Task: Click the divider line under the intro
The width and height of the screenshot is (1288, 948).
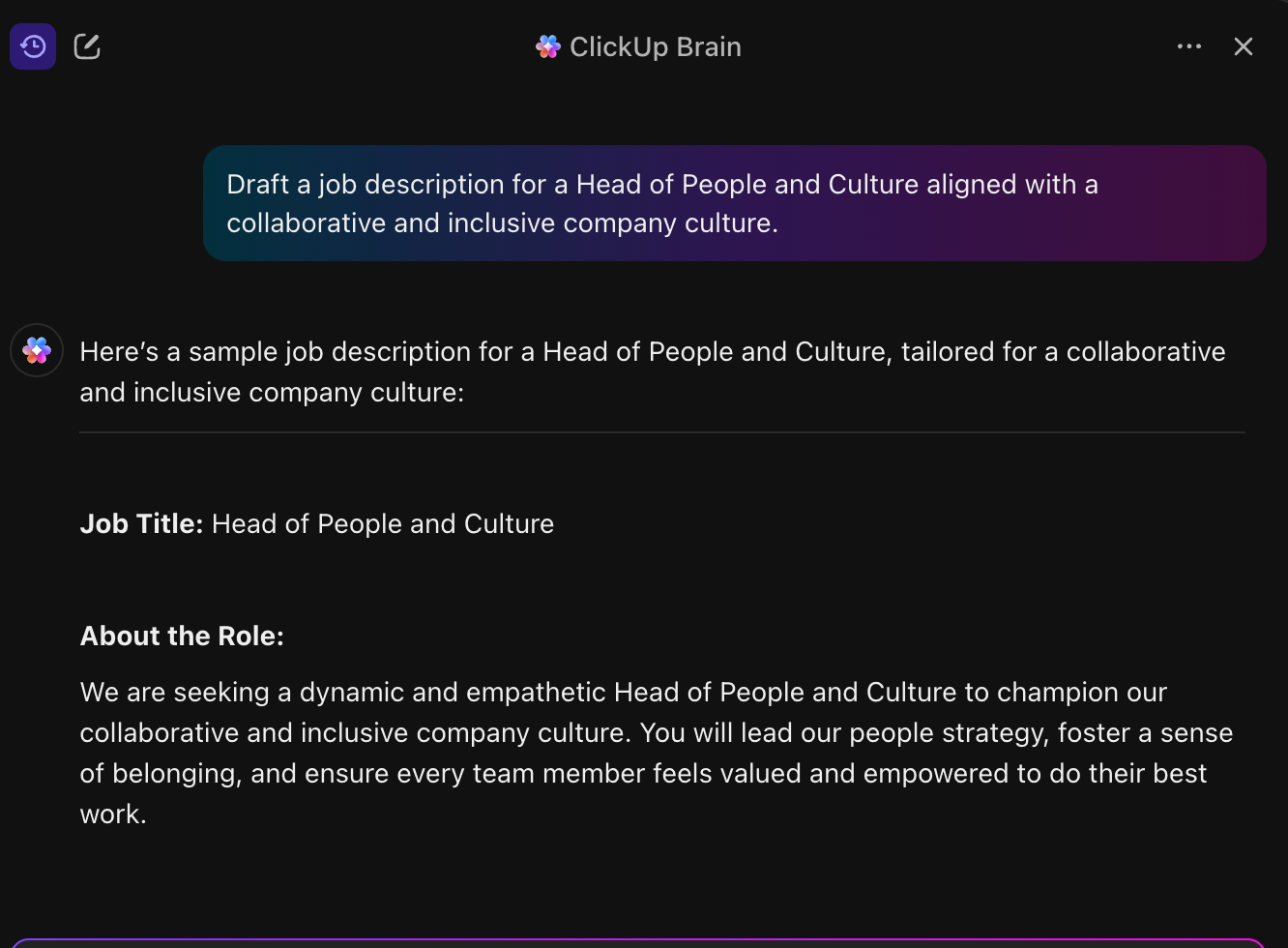Action: pyautogui.click(x=661, y=432)
